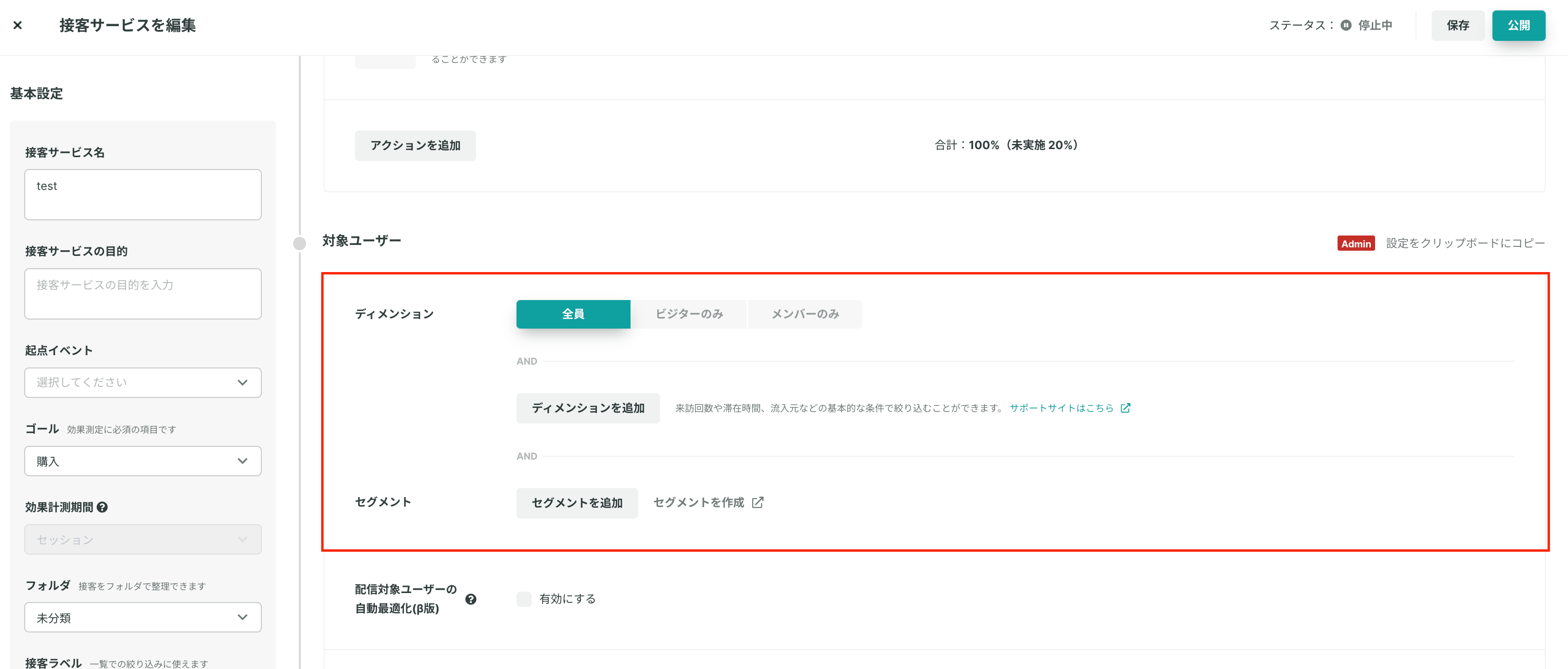Screen dimensions: 1568x669
Task: Click help icon for 配信対象ユーザーの自動最適化
Action: click(470, 599)
